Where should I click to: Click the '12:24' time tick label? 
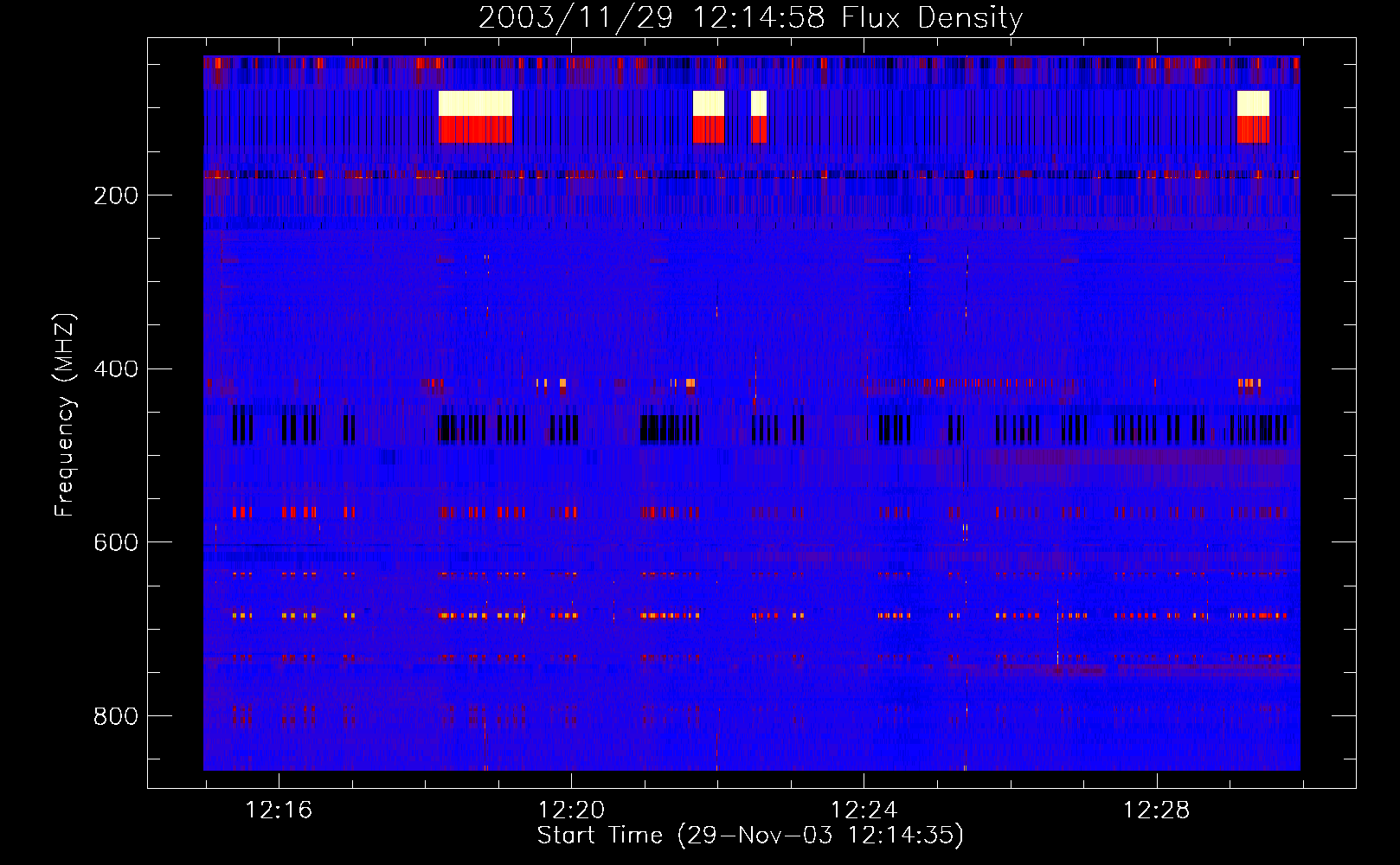click(864, 811)
